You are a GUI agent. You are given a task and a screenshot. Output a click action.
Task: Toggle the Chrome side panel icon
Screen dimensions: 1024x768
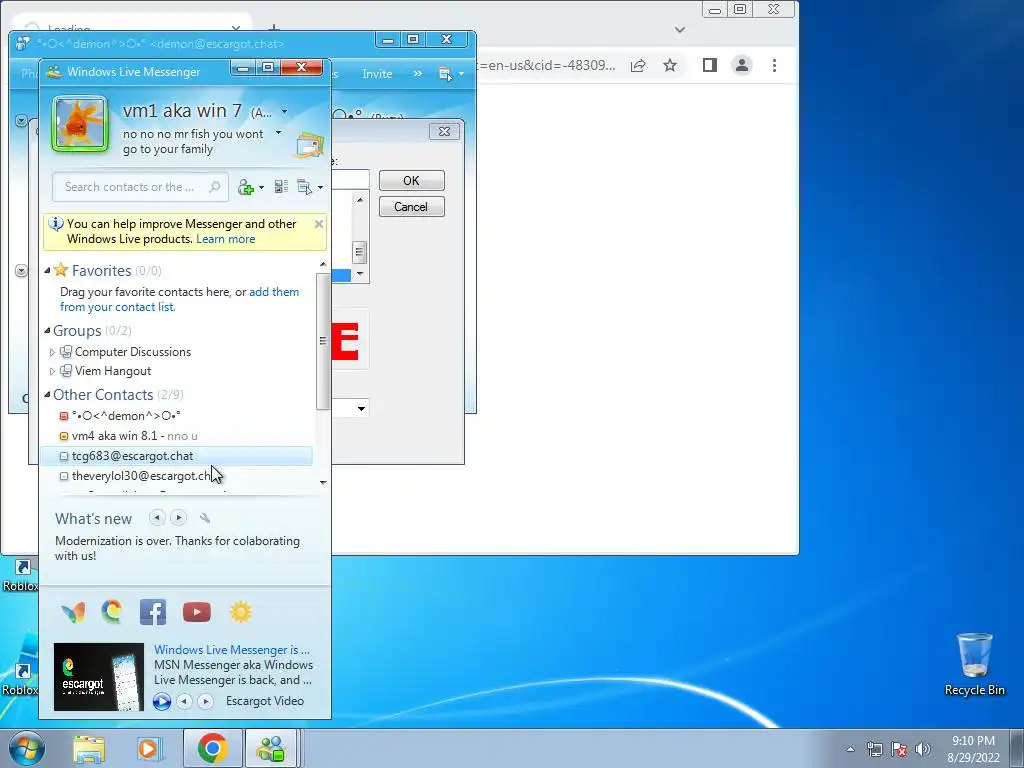tap(710, 65)
